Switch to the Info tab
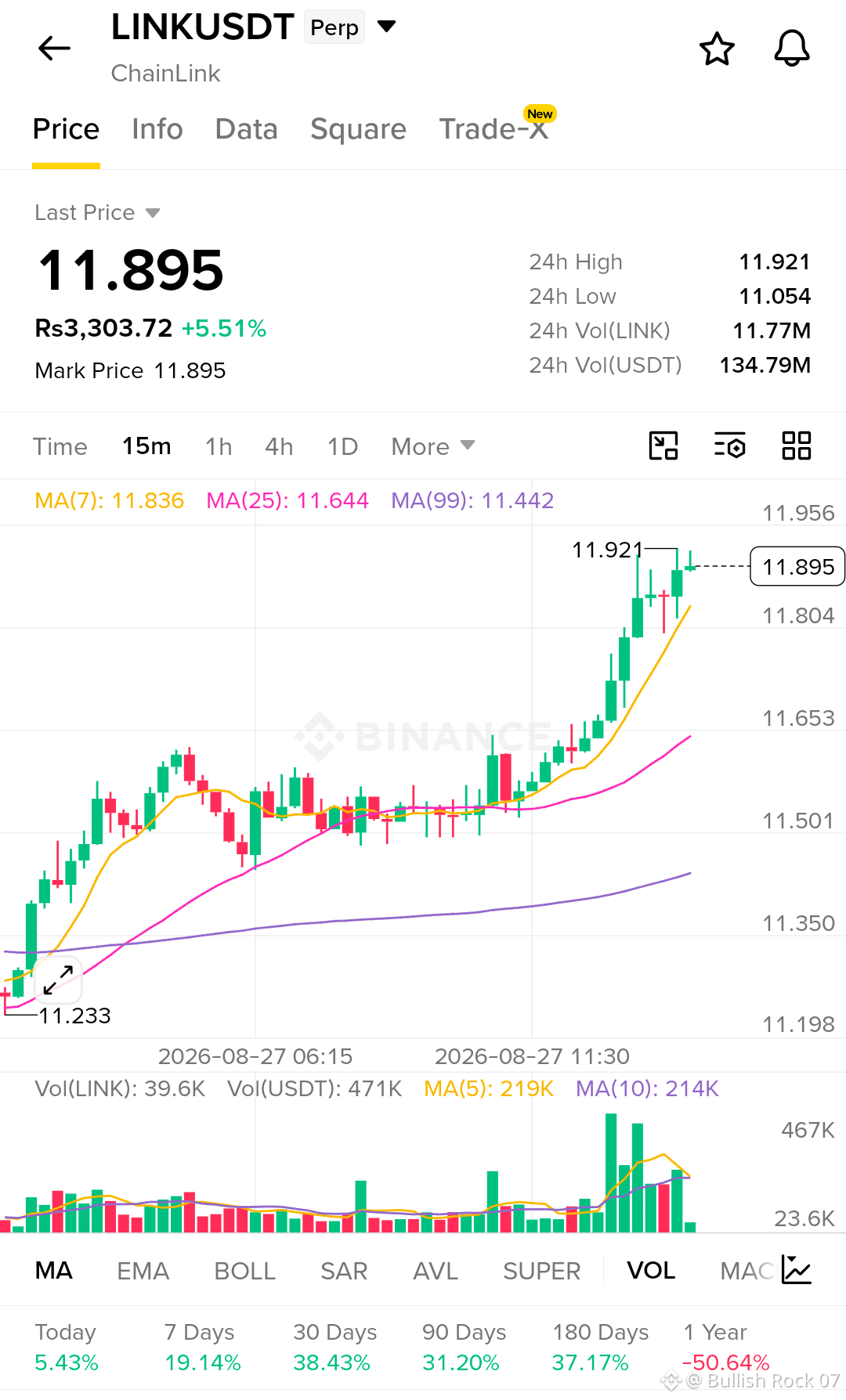Image resolution: width=846 pixels, height=1400 pixels. point(157,129)
